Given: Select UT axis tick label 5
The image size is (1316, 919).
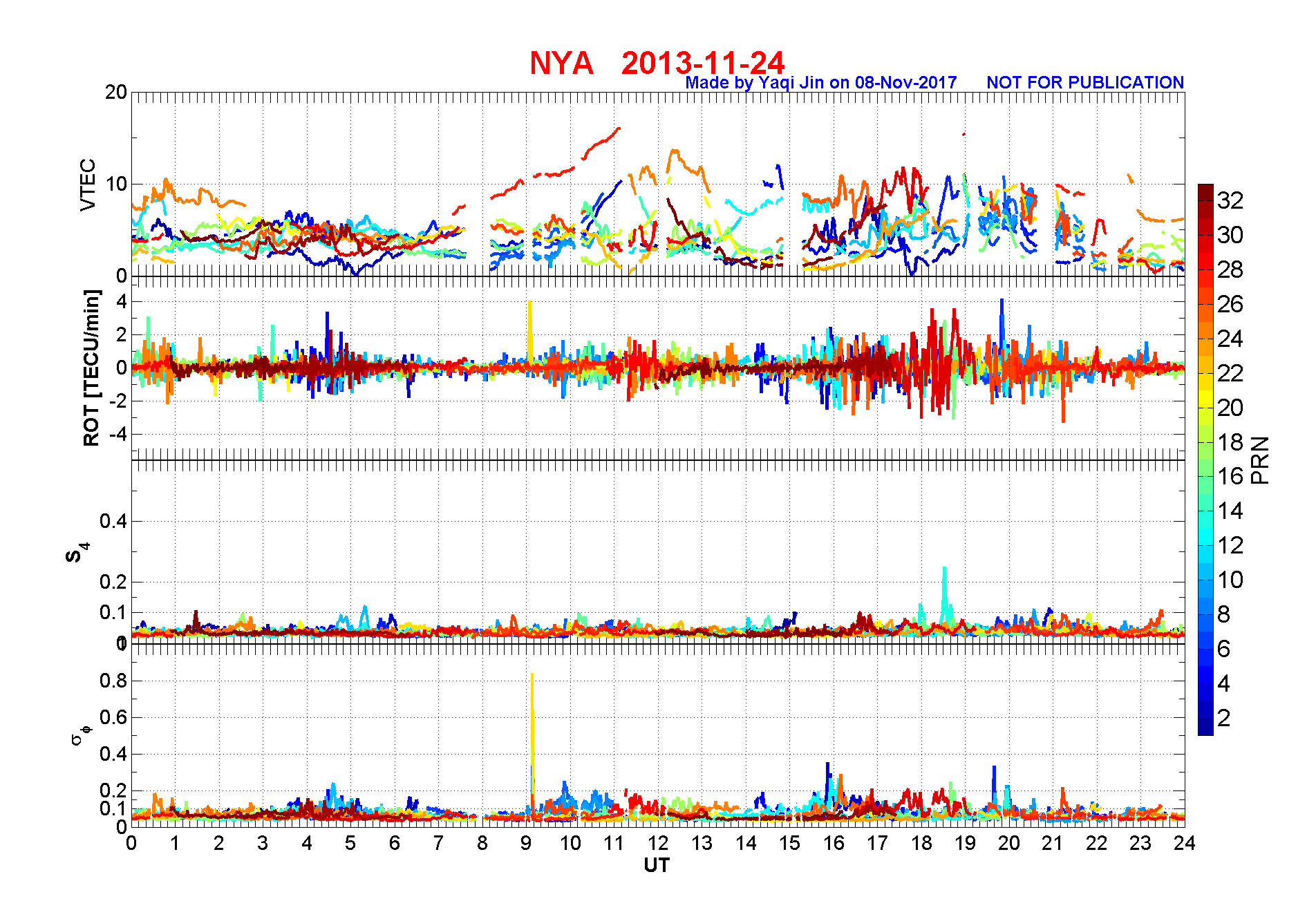Looking at the screenshot, I should pos(350,843).
